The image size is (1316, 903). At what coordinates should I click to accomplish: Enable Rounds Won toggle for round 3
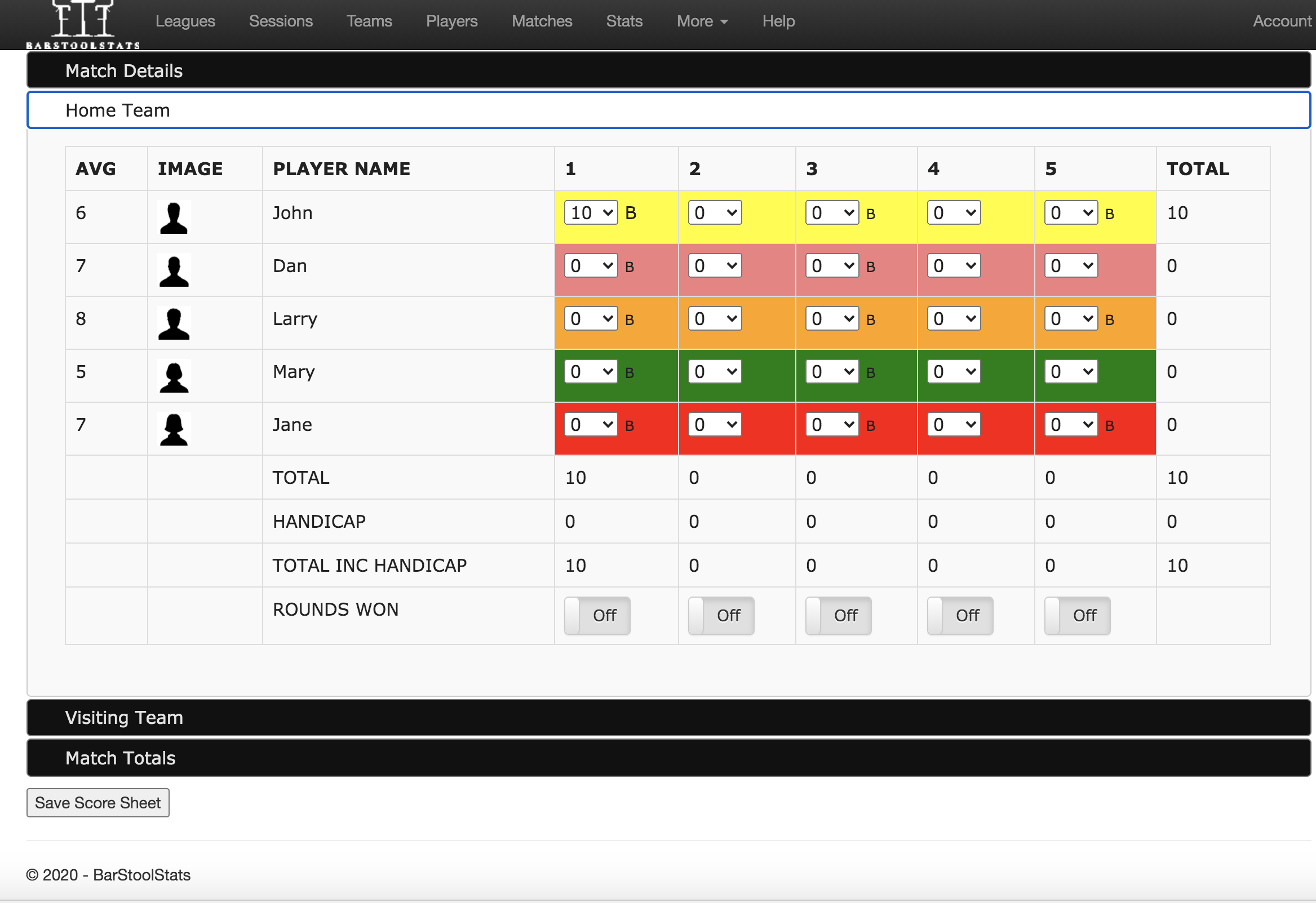tap(838, 615)
